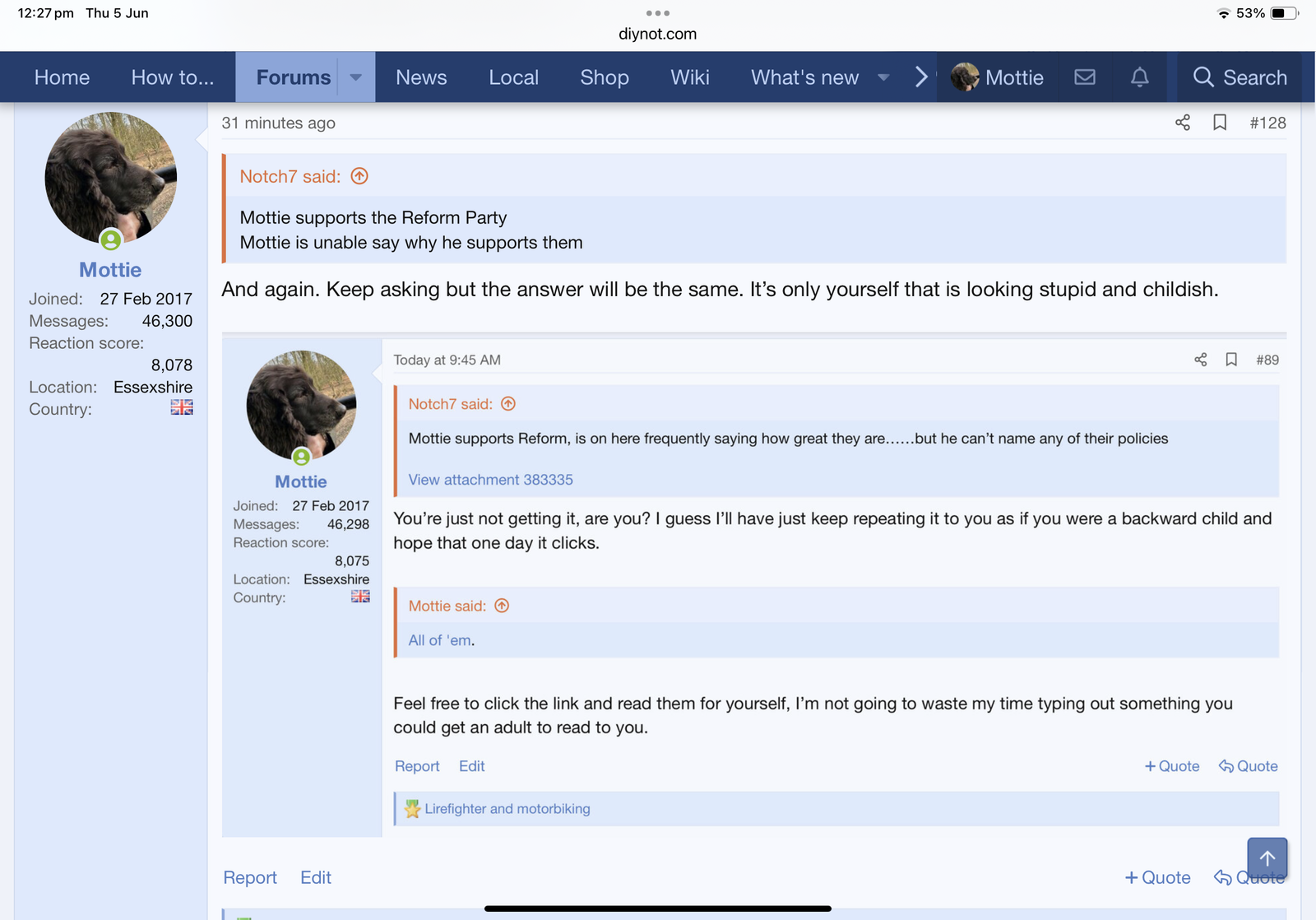Share post #128 via share icon

(x=1183, y=123)
